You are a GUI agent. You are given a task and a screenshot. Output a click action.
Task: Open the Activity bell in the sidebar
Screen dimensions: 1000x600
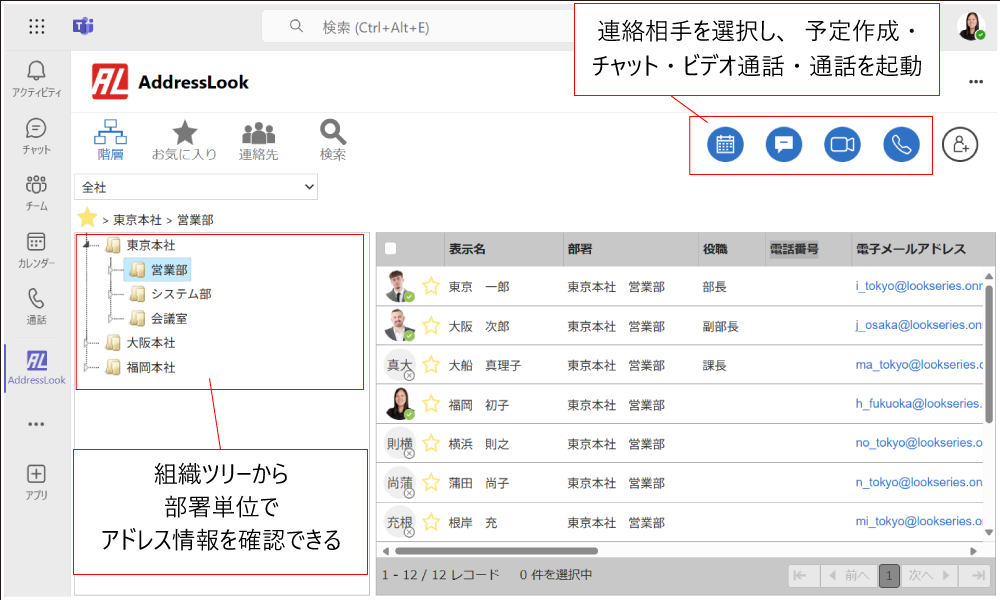coord(36,79)
